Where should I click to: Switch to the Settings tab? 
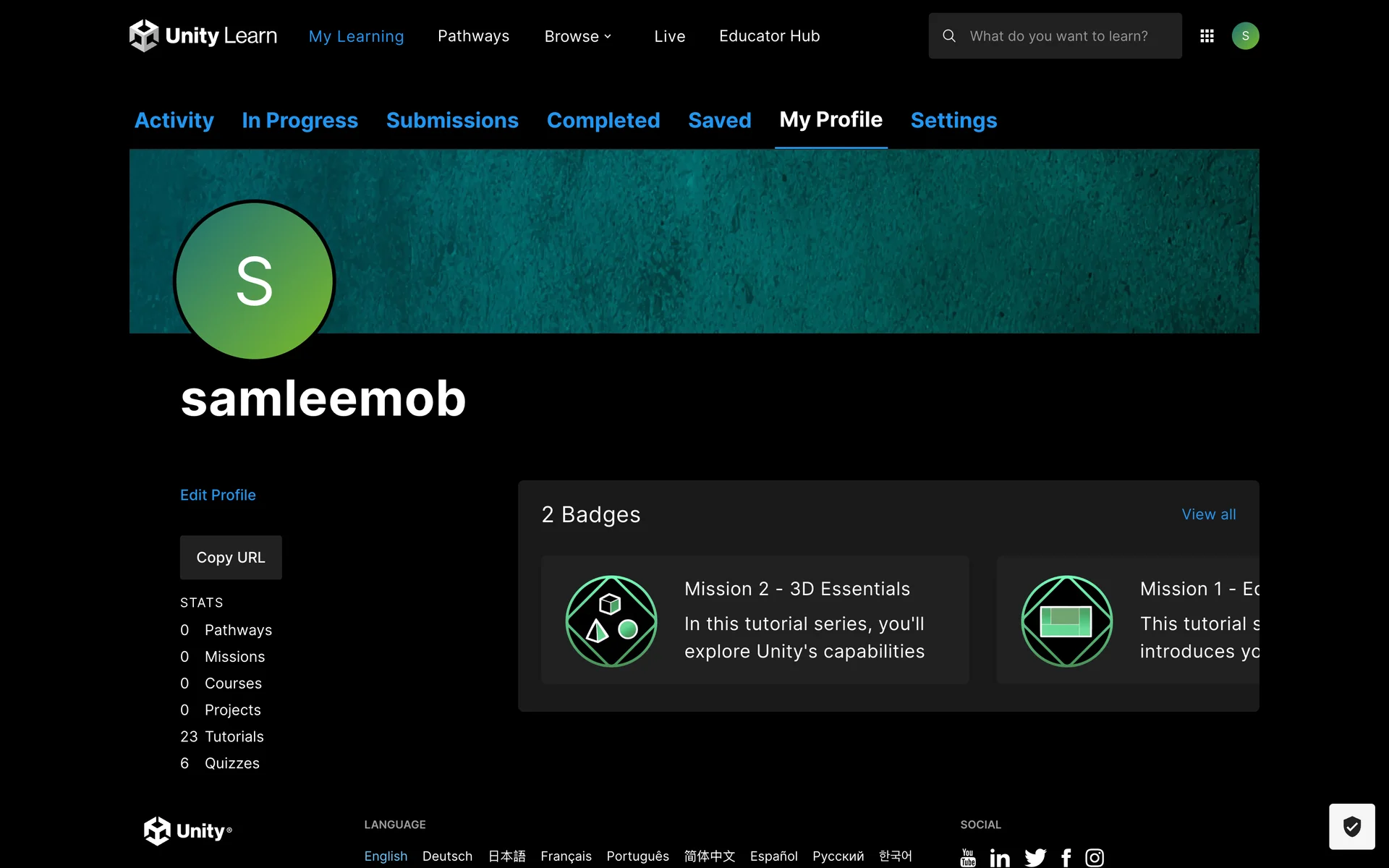click(x=953, y=120)
